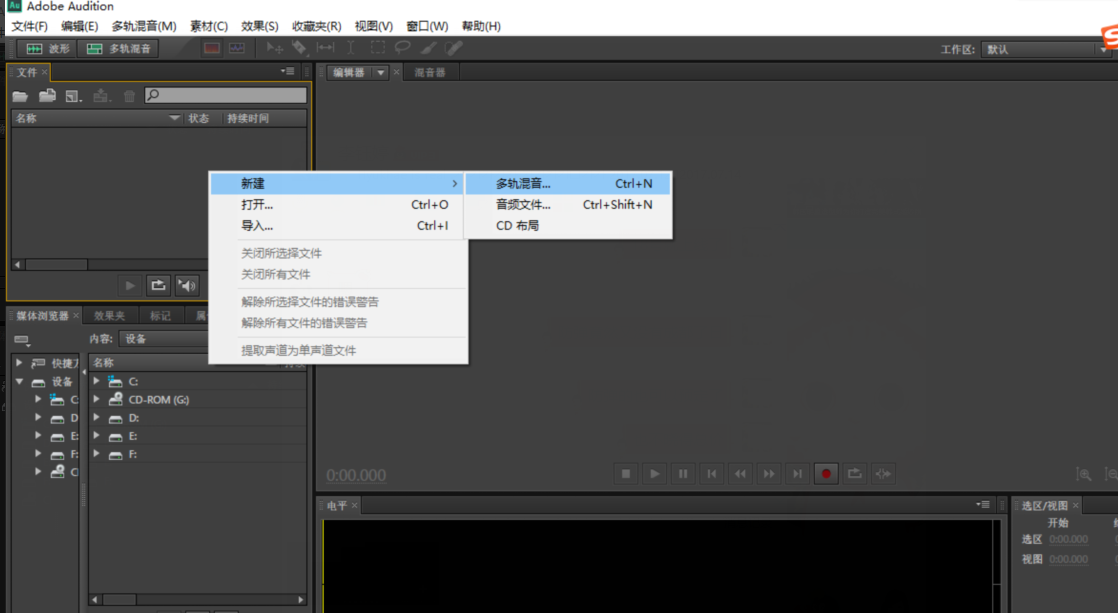
Task: Click the search field in the 文件 panel
Action: point(225,95)
